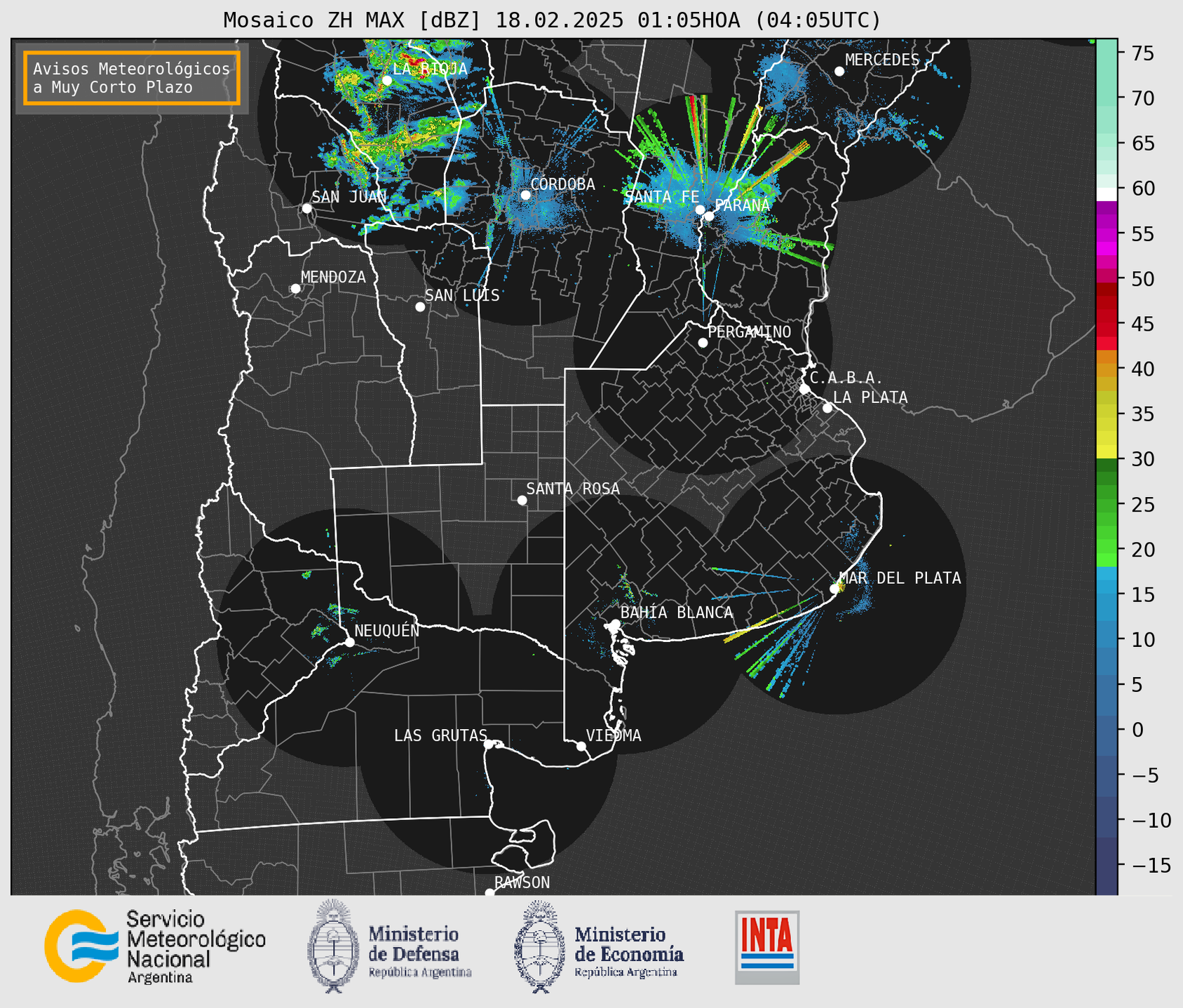The image size is (1183, 1008).
Task: Select the La Plata city marker
Action: (827, 408)
